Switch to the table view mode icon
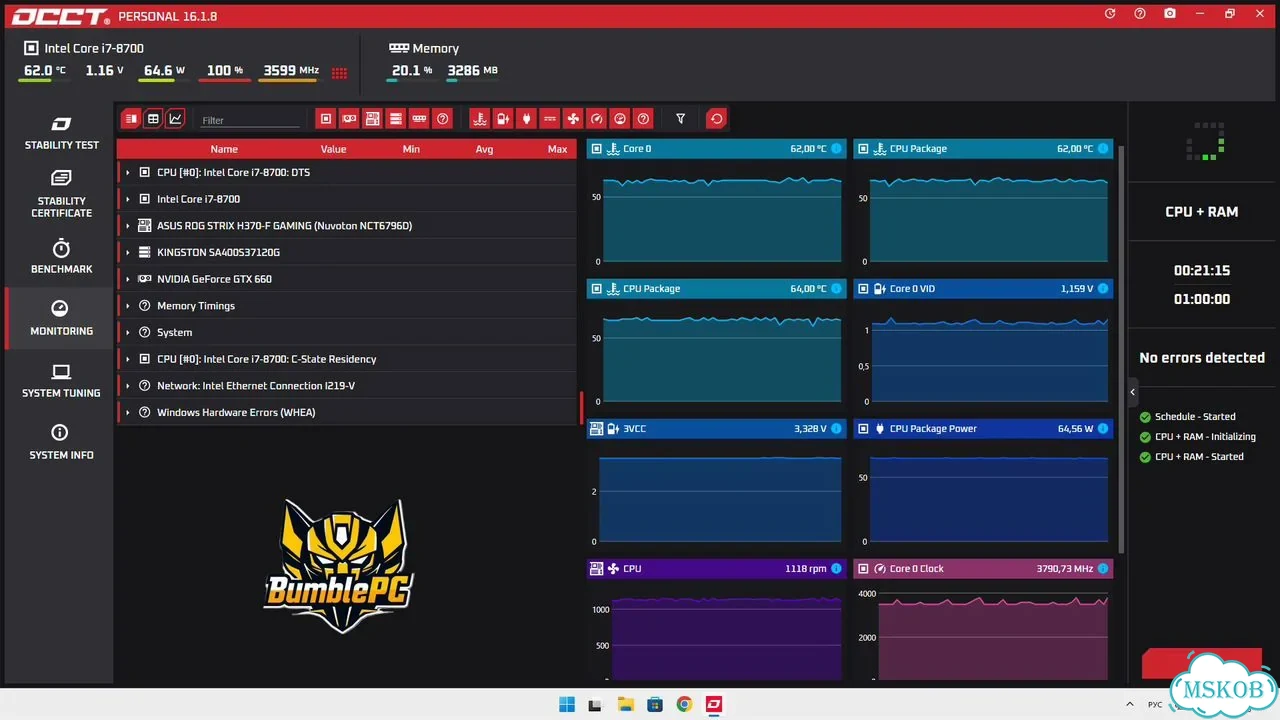The image size is (1280, 720). [153, 119]
